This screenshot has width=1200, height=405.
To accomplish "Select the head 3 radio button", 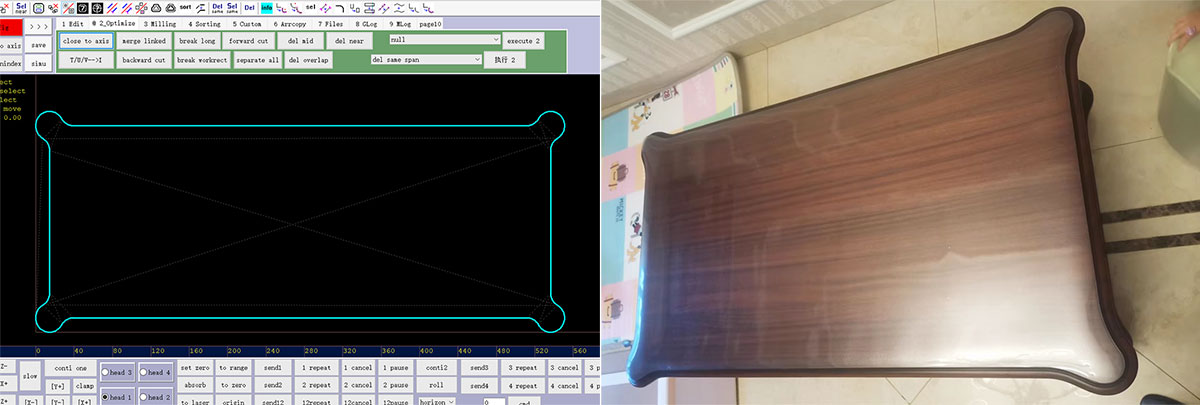I will (105, 372).
